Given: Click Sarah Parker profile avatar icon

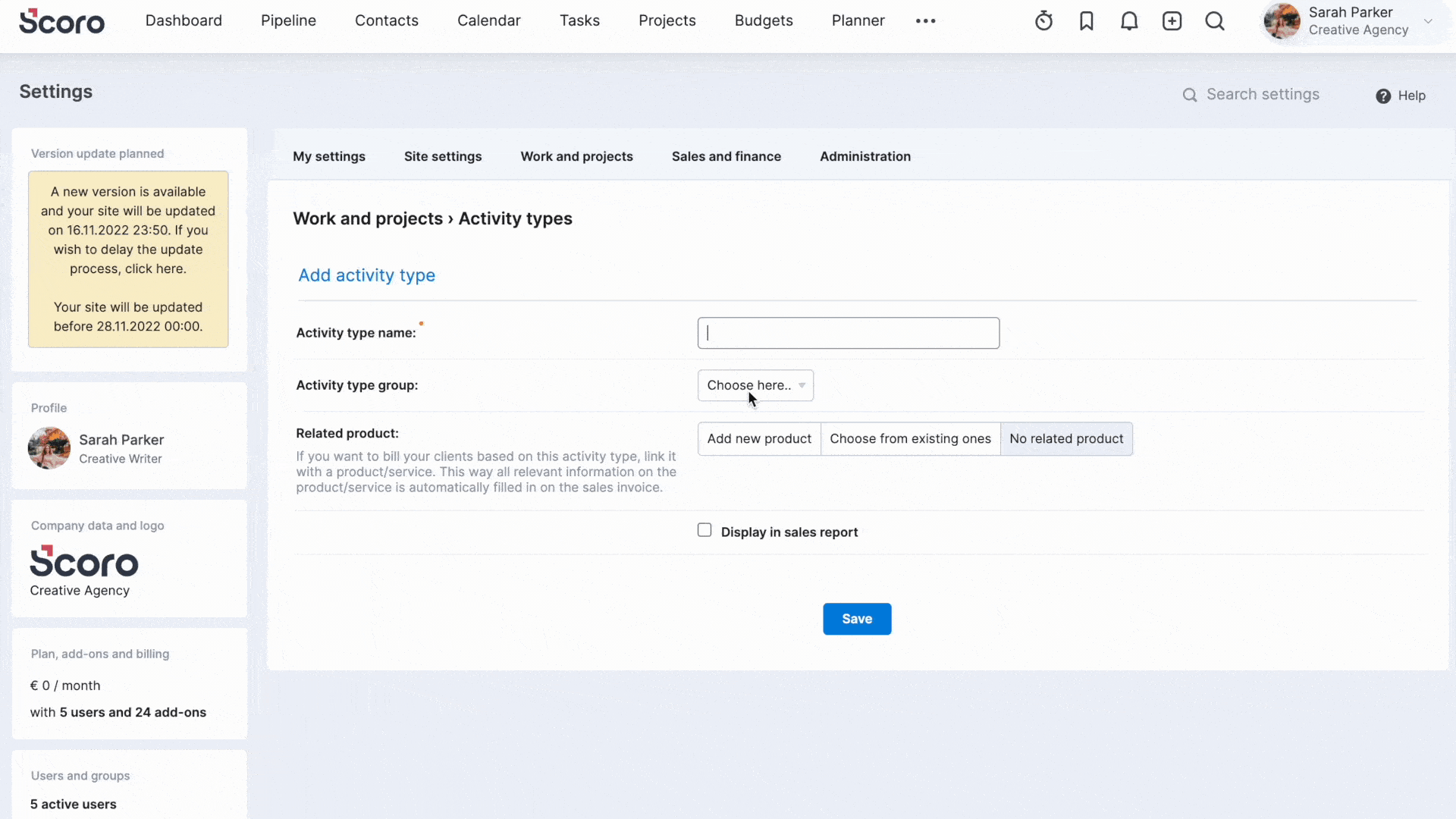Looking at the screenshot, I should (x=1282, y=21).
